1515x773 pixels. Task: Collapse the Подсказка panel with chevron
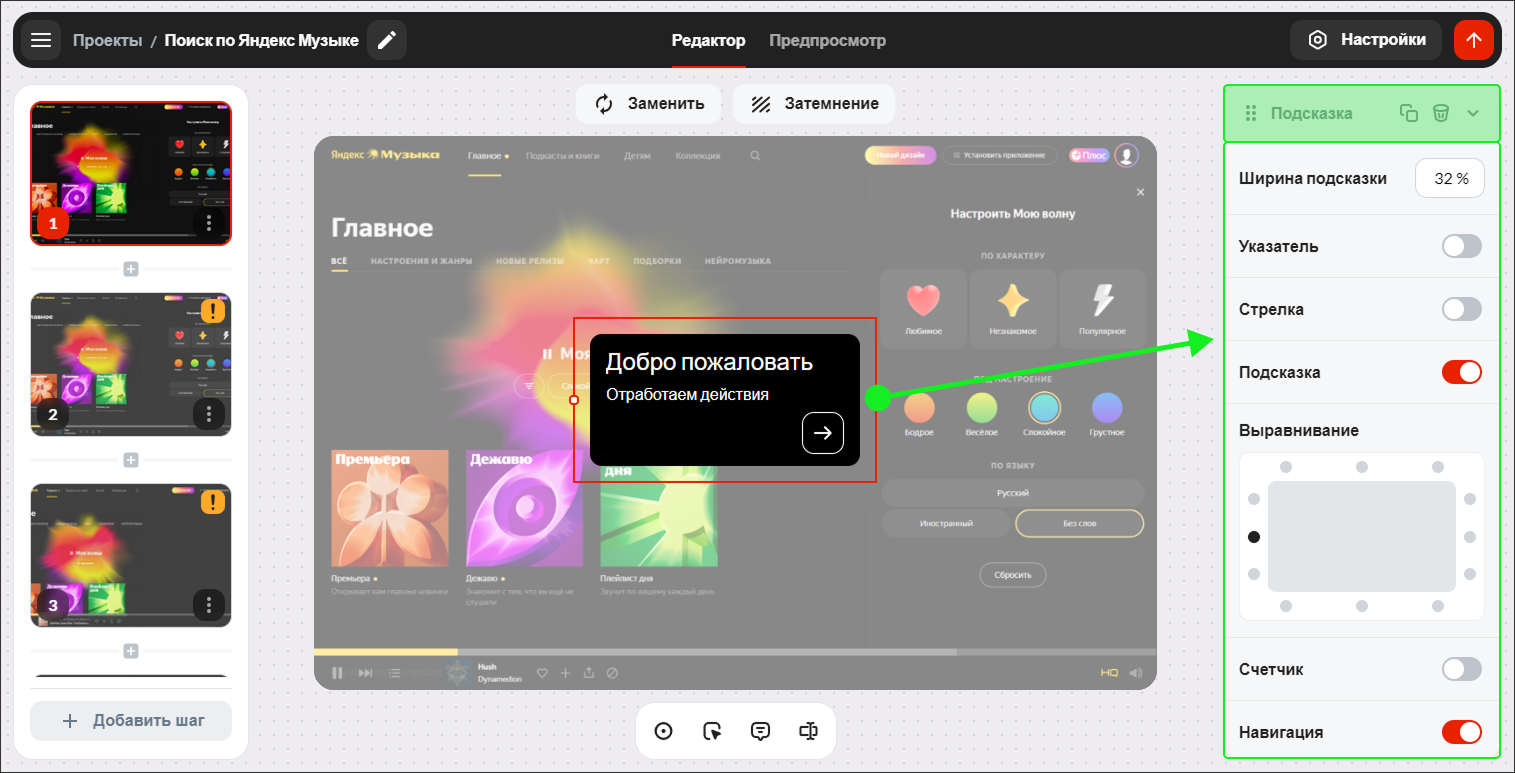click(1472, 113)
